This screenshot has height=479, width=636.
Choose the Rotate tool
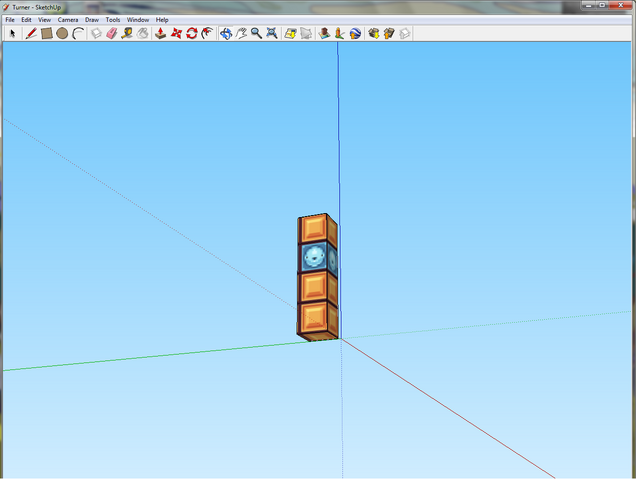(x=191, y=33)
